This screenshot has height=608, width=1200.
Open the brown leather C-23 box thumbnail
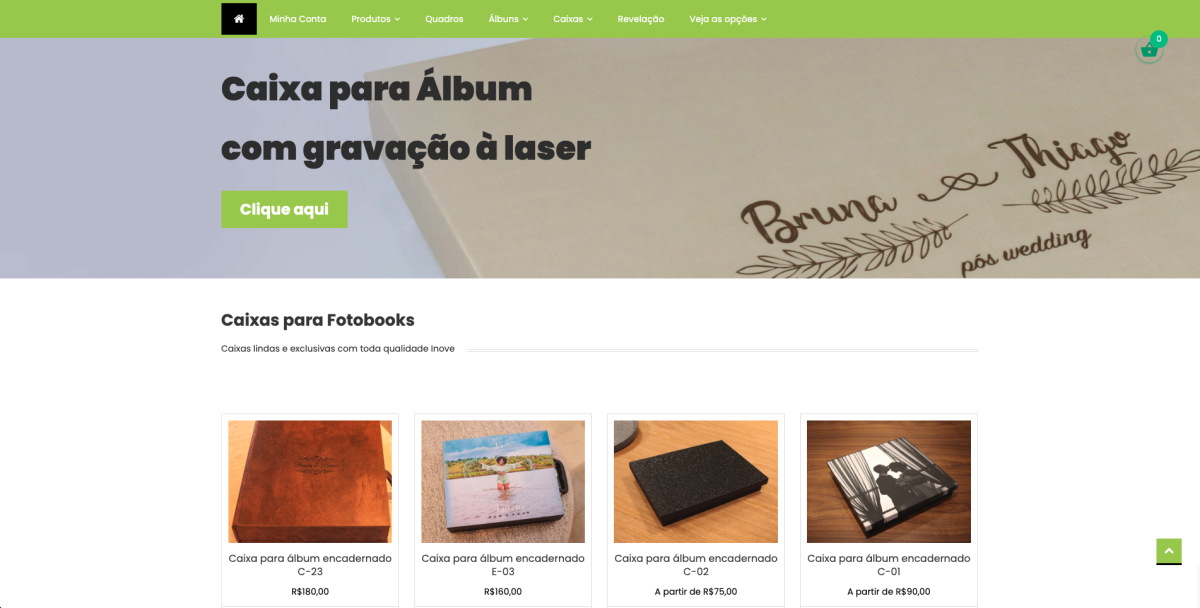point(310,482)
